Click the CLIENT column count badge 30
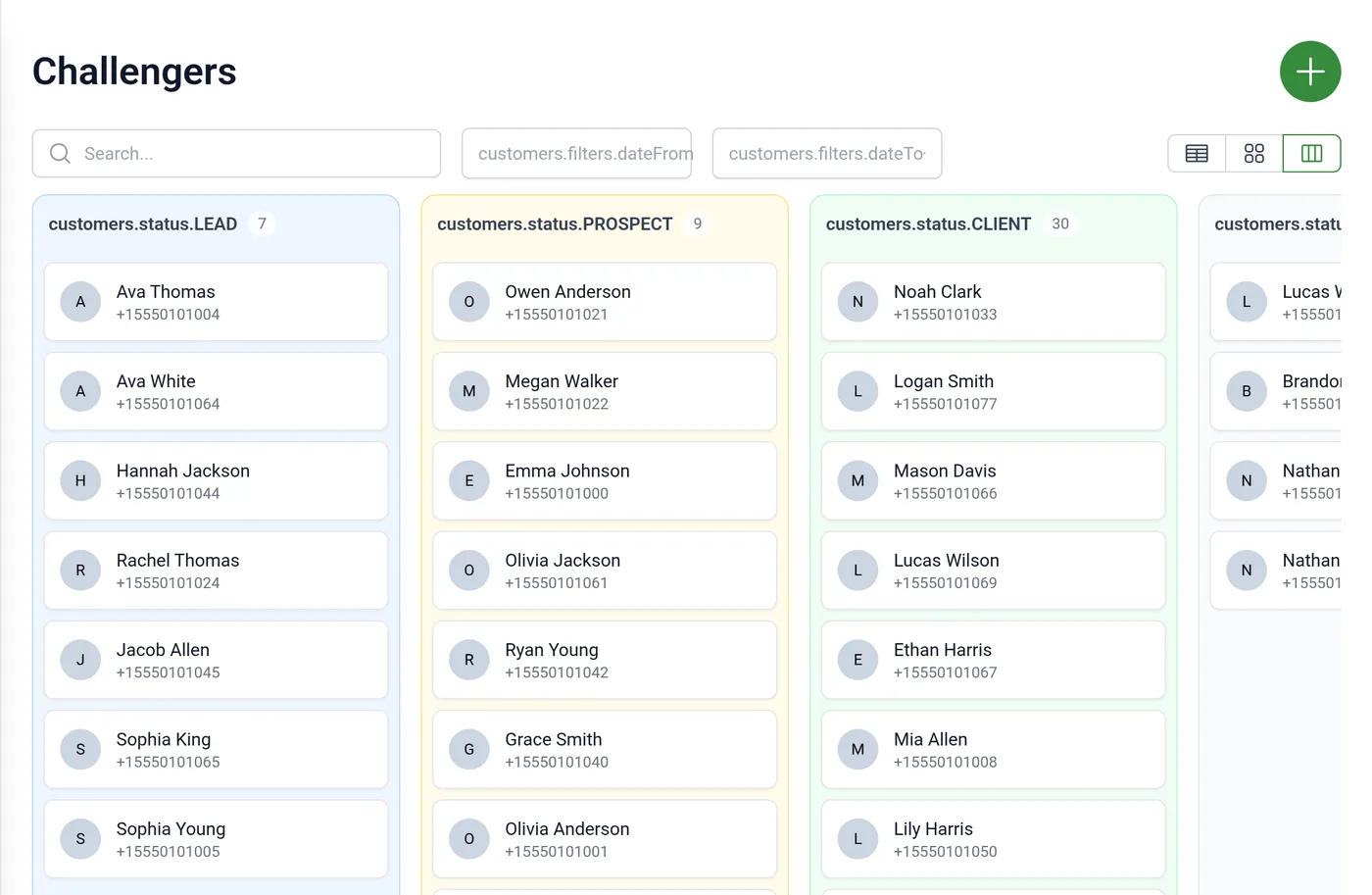 pyautogui.click(x=1060, y=224)
